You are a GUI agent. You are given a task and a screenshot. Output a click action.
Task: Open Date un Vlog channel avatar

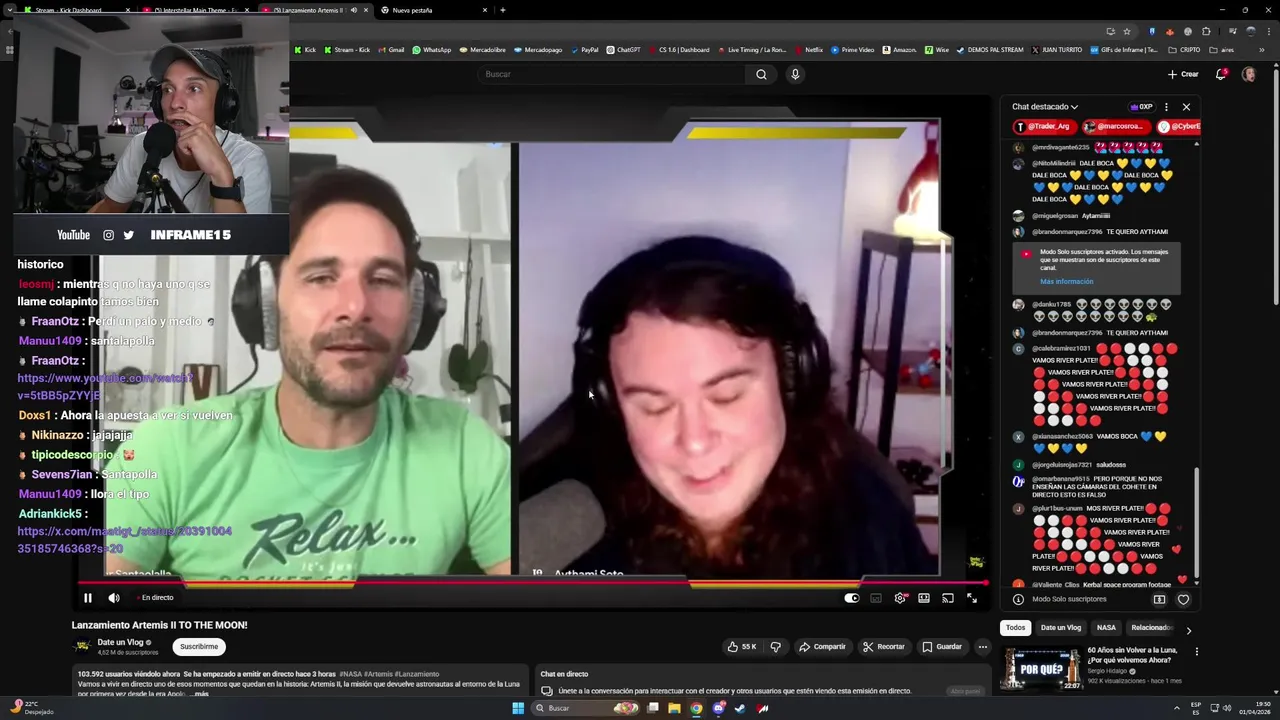coord(82,647)
